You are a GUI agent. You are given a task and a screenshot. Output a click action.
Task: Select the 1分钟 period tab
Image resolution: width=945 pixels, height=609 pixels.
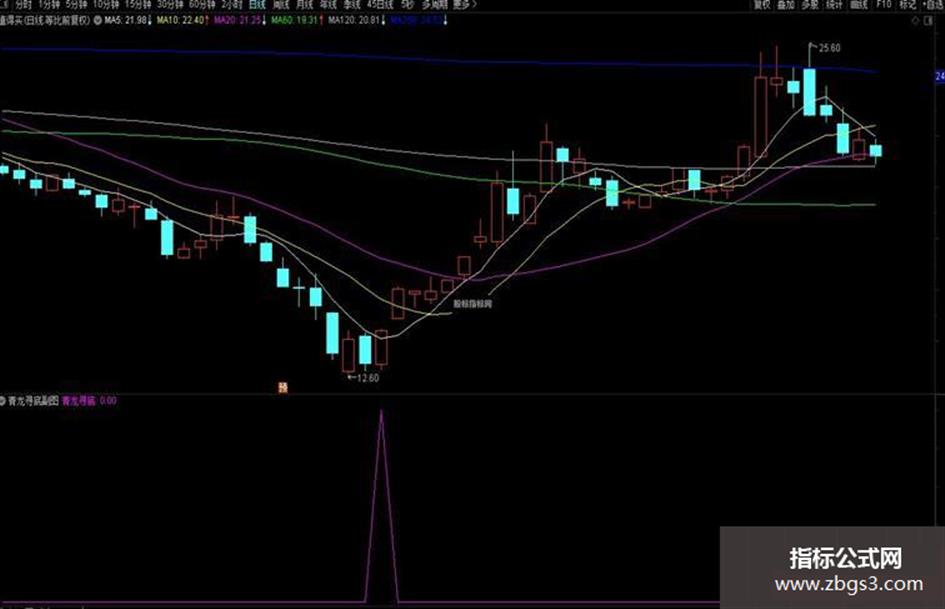tap(49, 4)
